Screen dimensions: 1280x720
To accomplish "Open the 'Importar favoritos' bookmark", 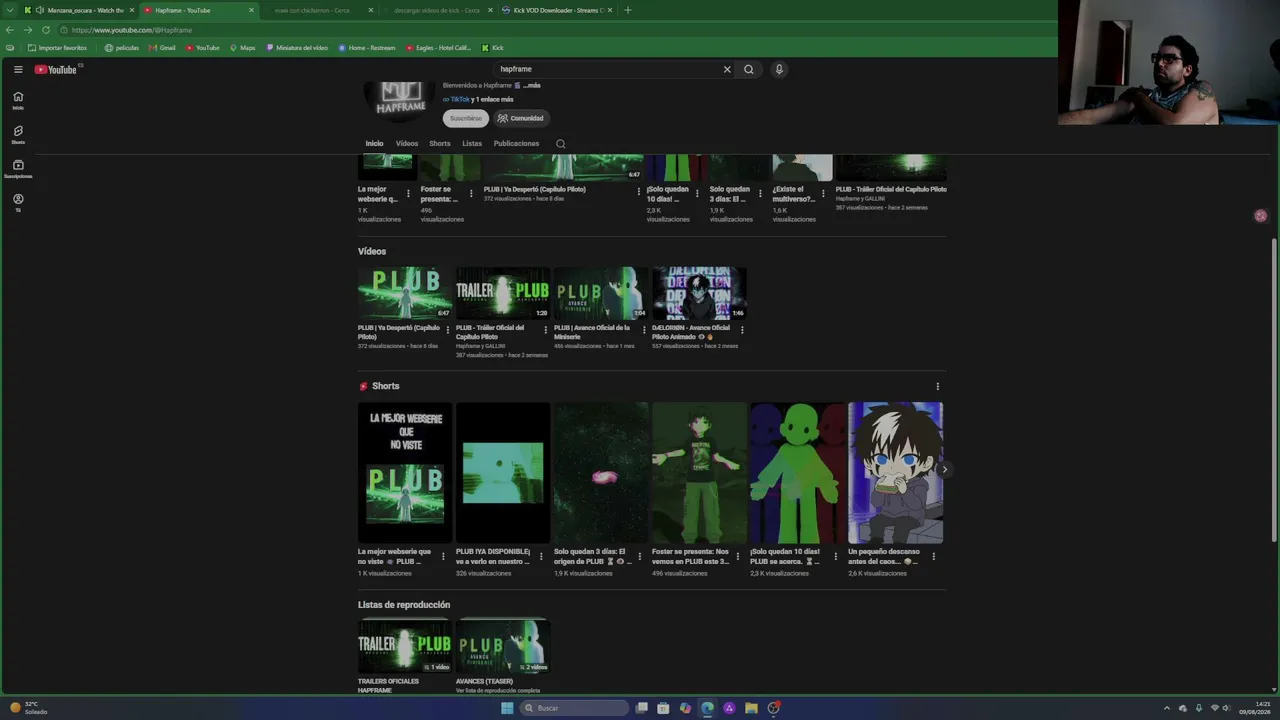I will [x=57, y=48].
